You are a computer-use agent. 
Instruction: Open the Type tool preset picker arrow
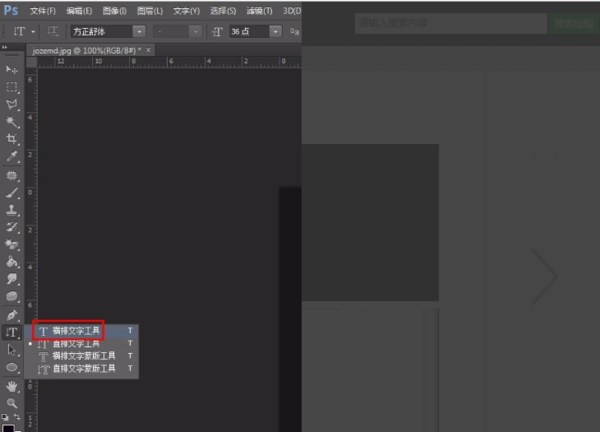pyautogui.click(x=33, y=32)
